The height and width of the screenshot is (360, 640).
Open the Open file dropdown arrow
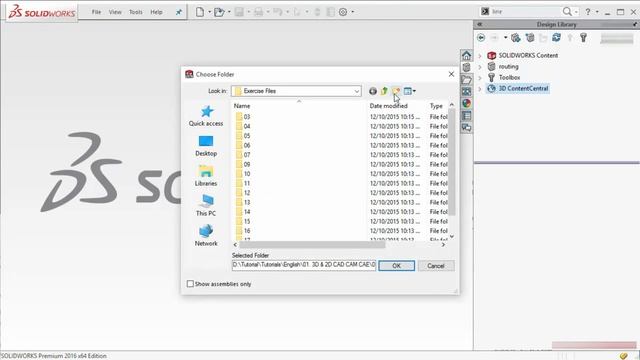[x=229, y=12]
